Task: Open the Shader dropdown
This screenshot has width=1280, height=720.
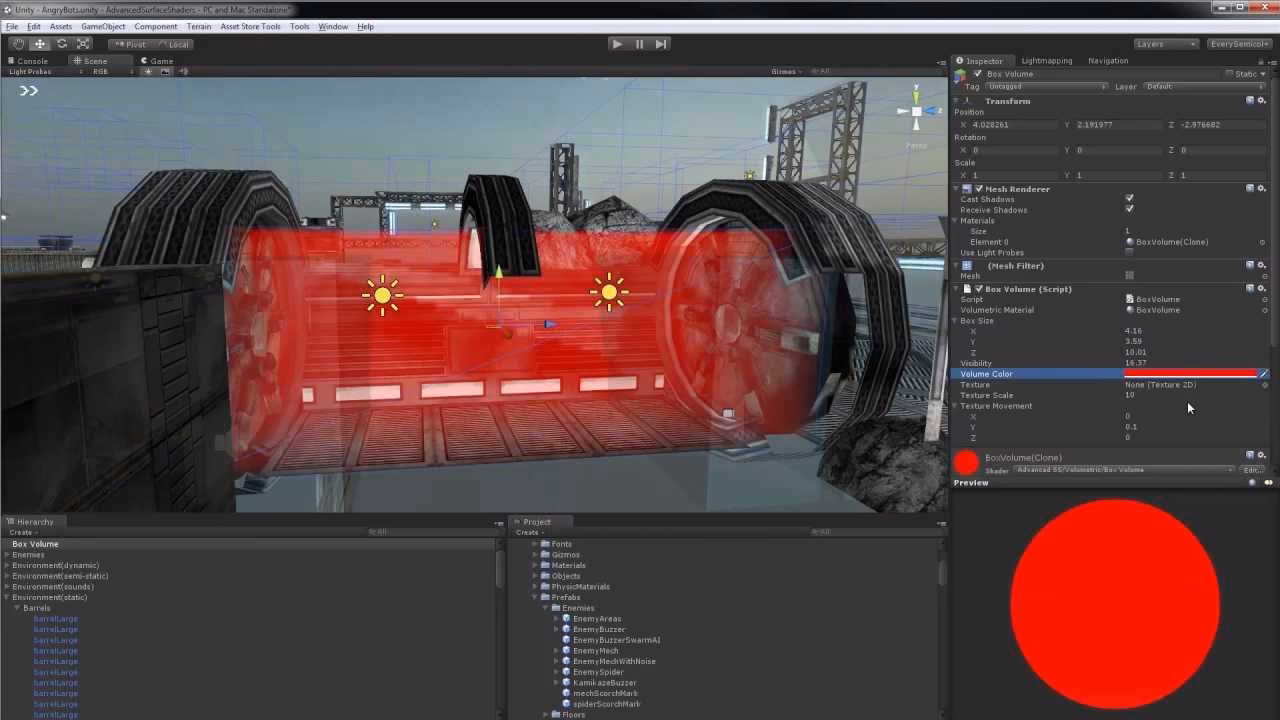Action: 1124,470
